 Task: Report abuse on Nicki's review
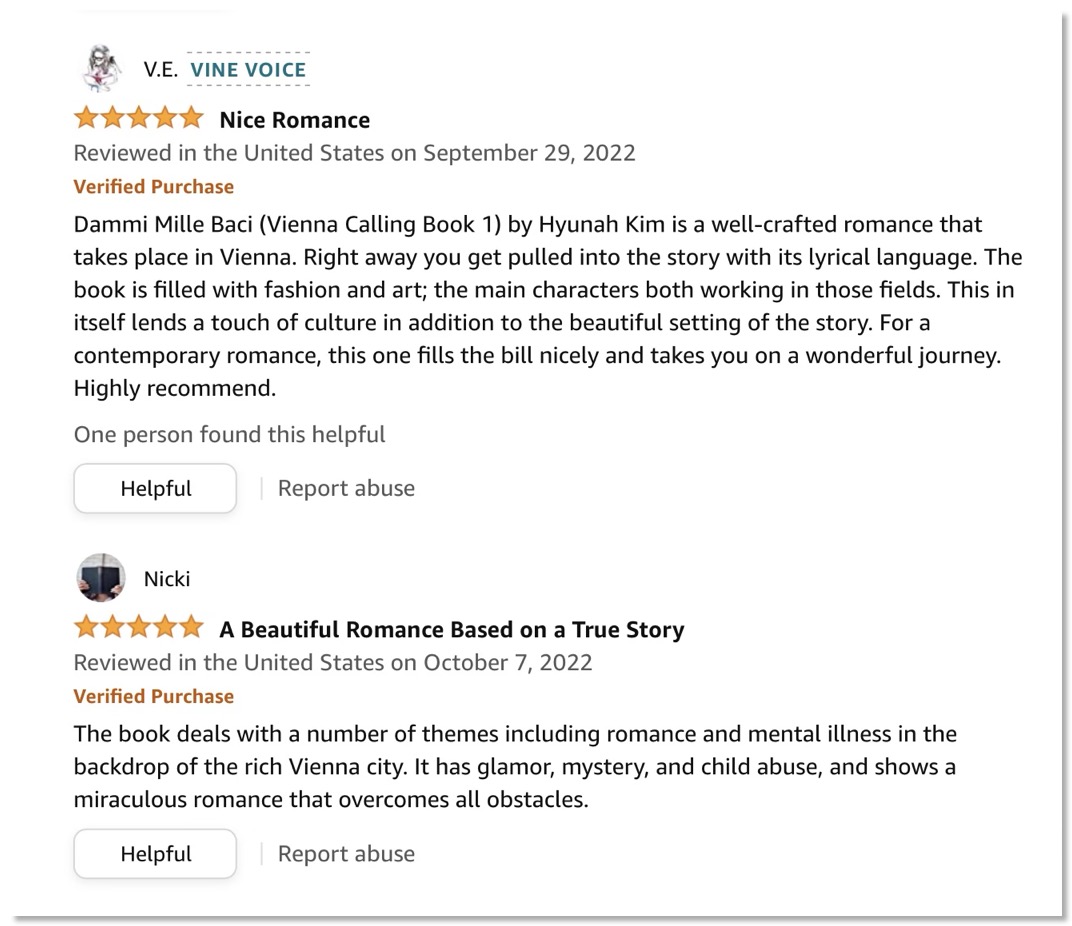point(346,854)
